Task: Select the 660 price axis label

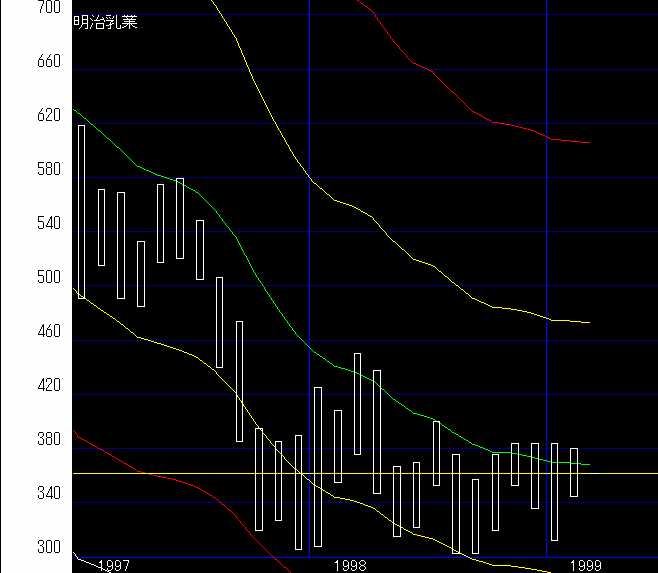Action: pyautogui.click(x=20, y=62)
